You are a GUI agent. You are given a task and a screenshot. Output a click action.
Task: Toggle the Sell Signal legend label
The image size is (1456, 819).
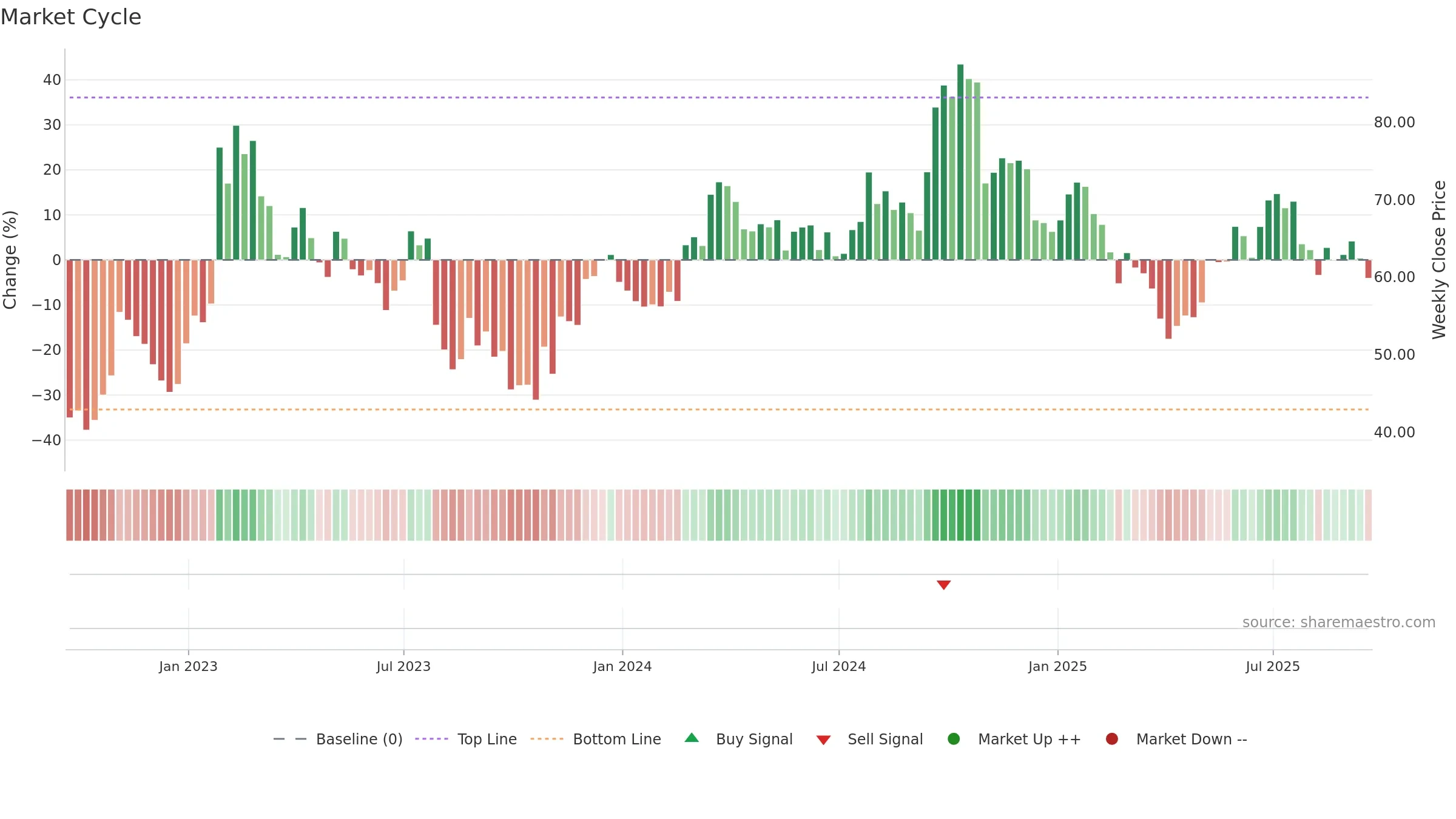(x=885, y=739)
